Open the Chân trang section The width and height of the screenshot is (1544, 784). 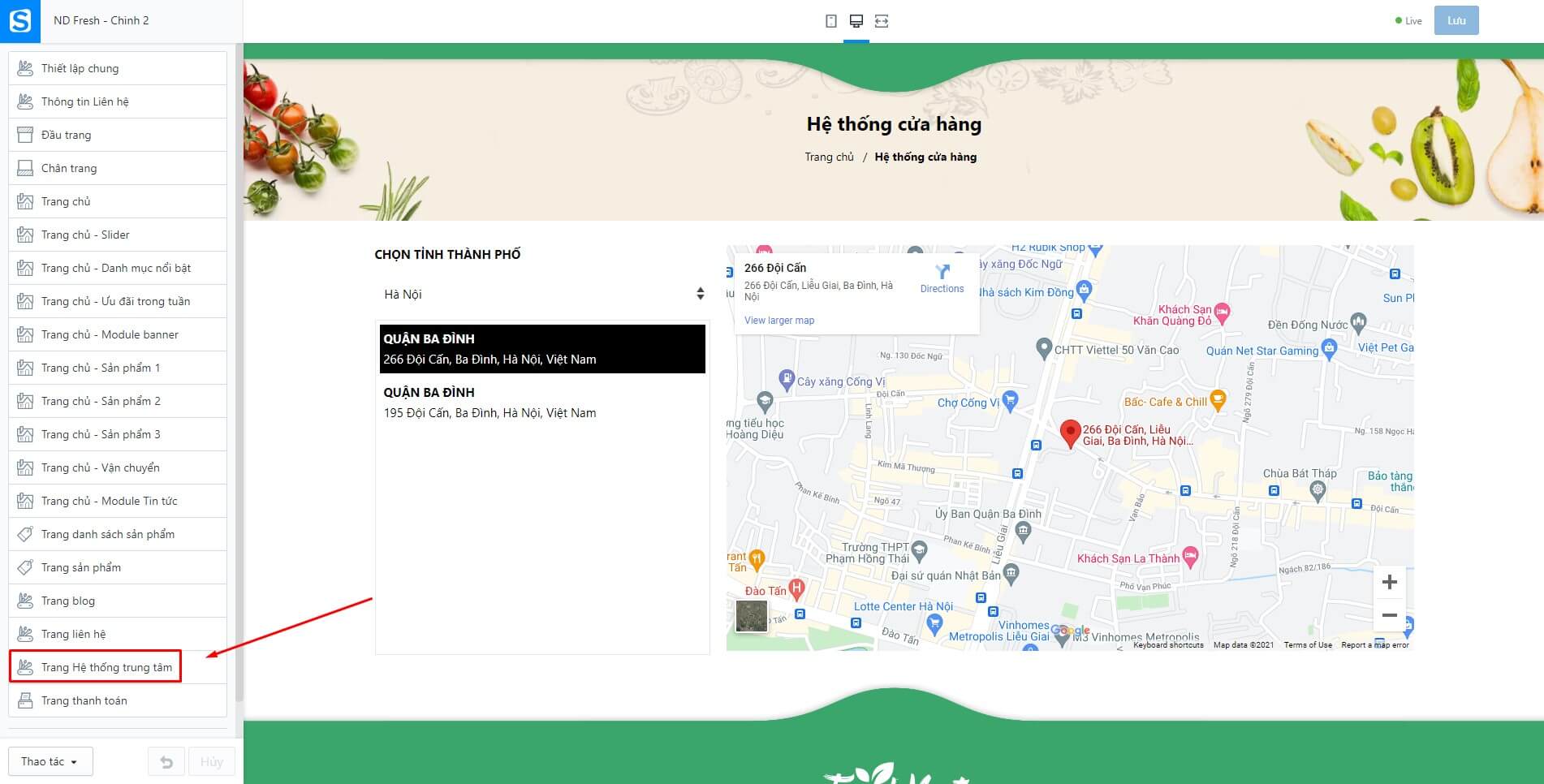click(x=118, y=168)
